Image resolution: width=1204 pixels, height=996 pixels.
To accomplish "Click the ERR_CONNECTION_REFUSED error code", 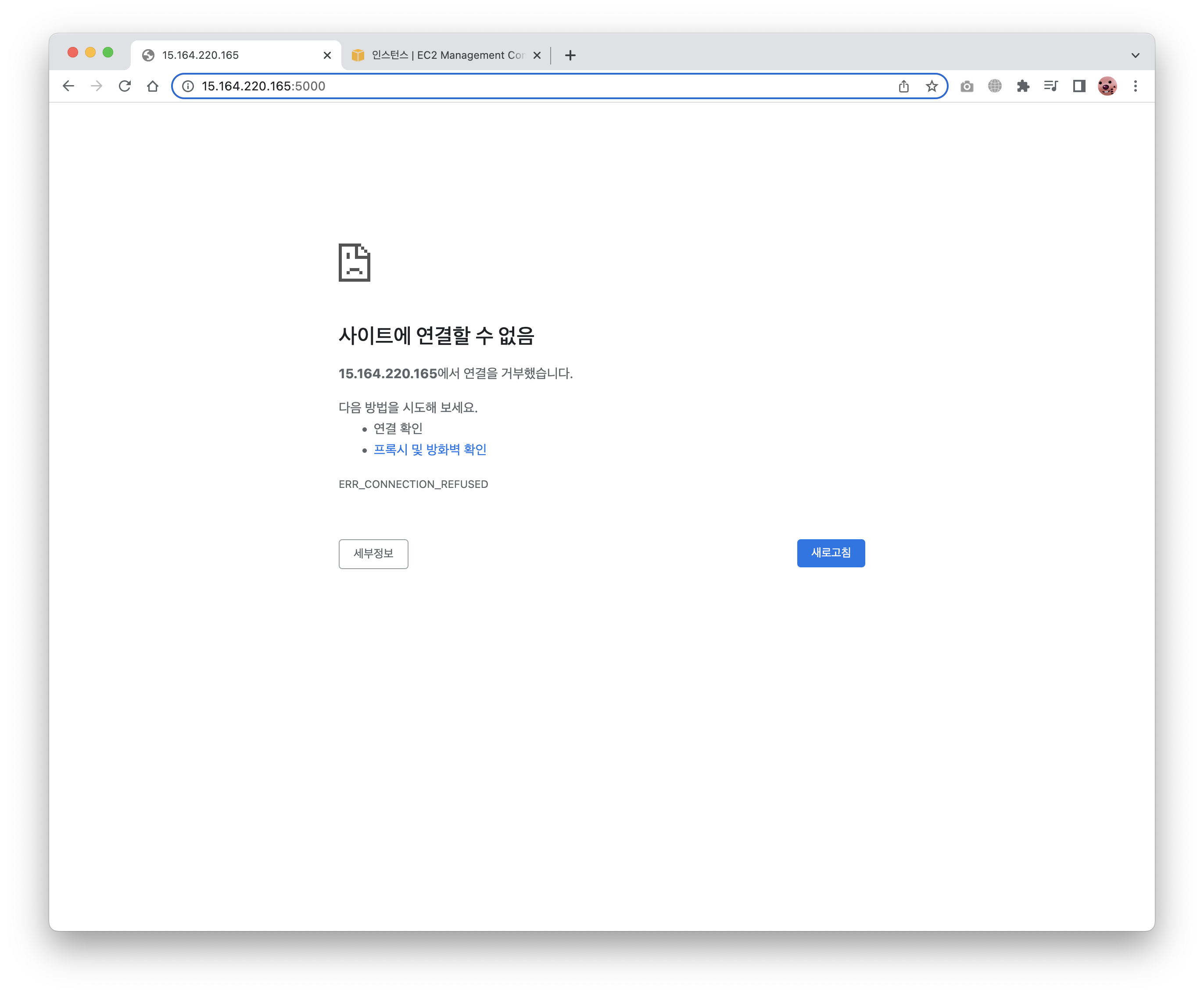I will [x=413, y=484].
